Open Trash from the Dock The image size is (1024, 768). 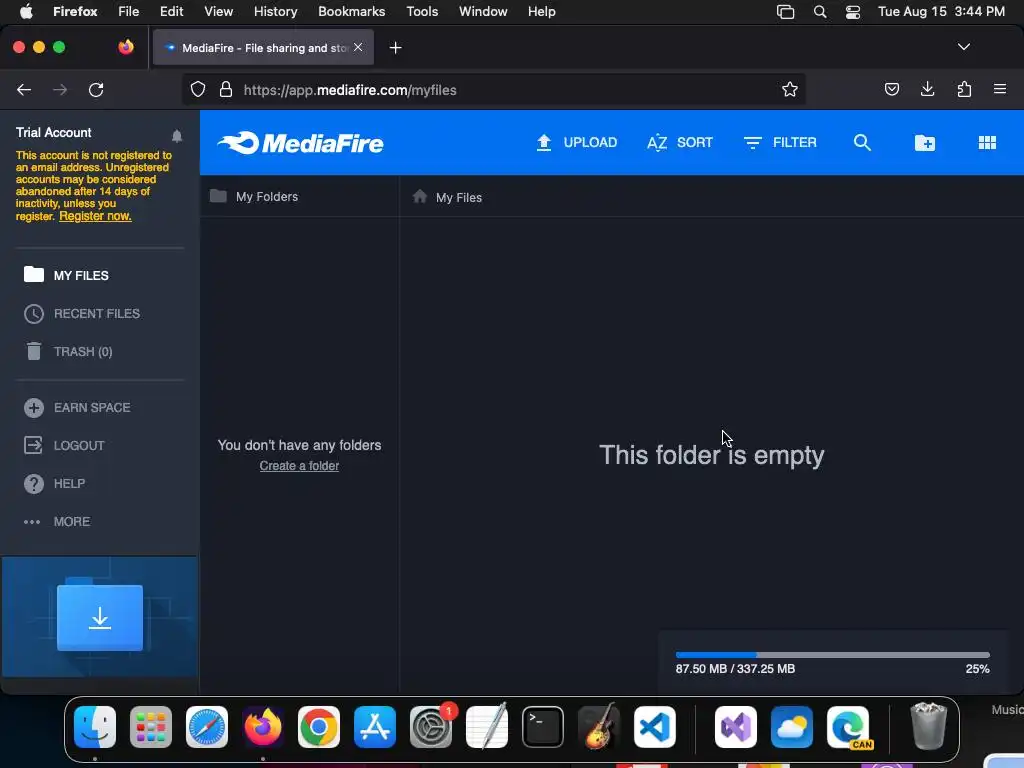(928, 726)
